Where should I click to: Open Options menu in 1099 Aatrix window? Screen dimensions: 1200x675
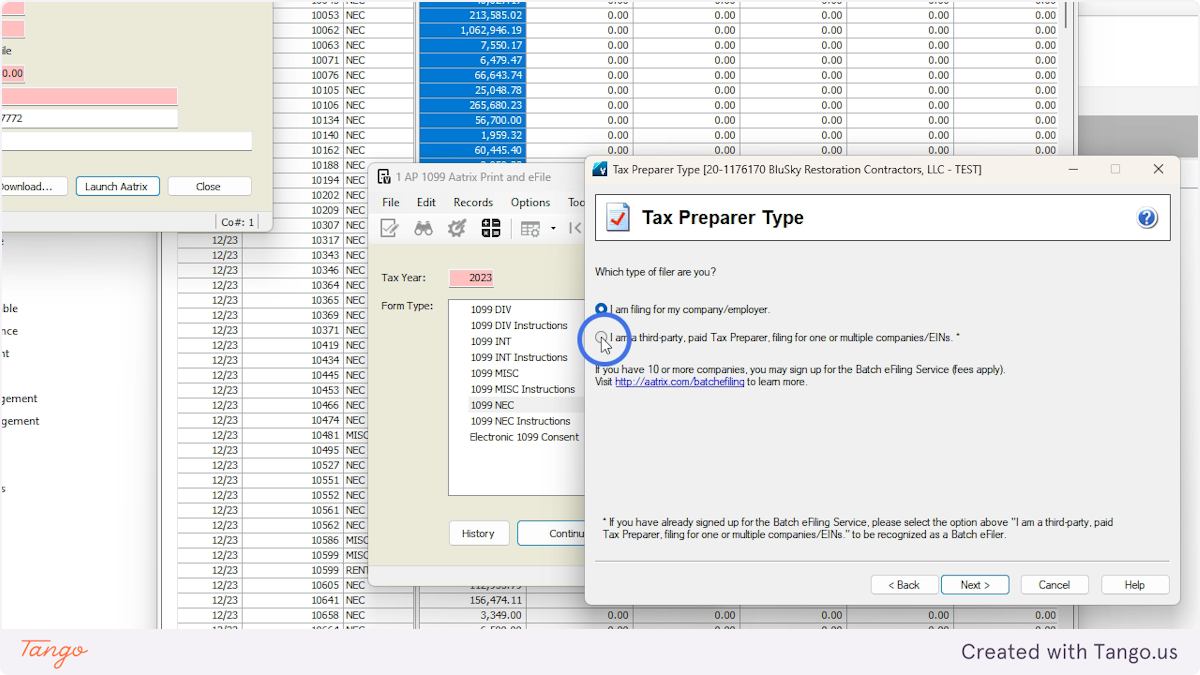tap(530, 202)
